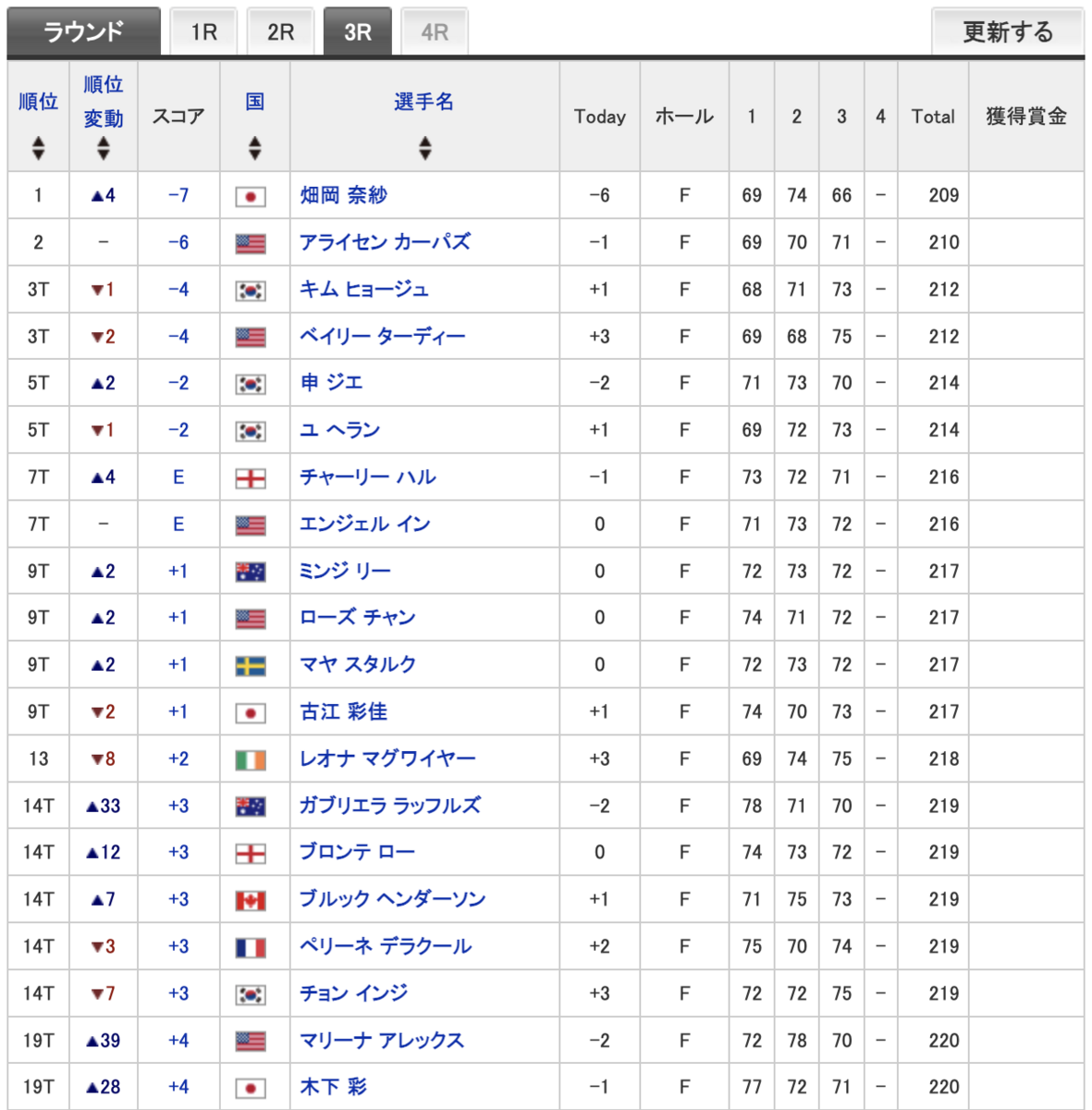
Task: Sort by 国 column arrows
Action: [x=255, y=148]
